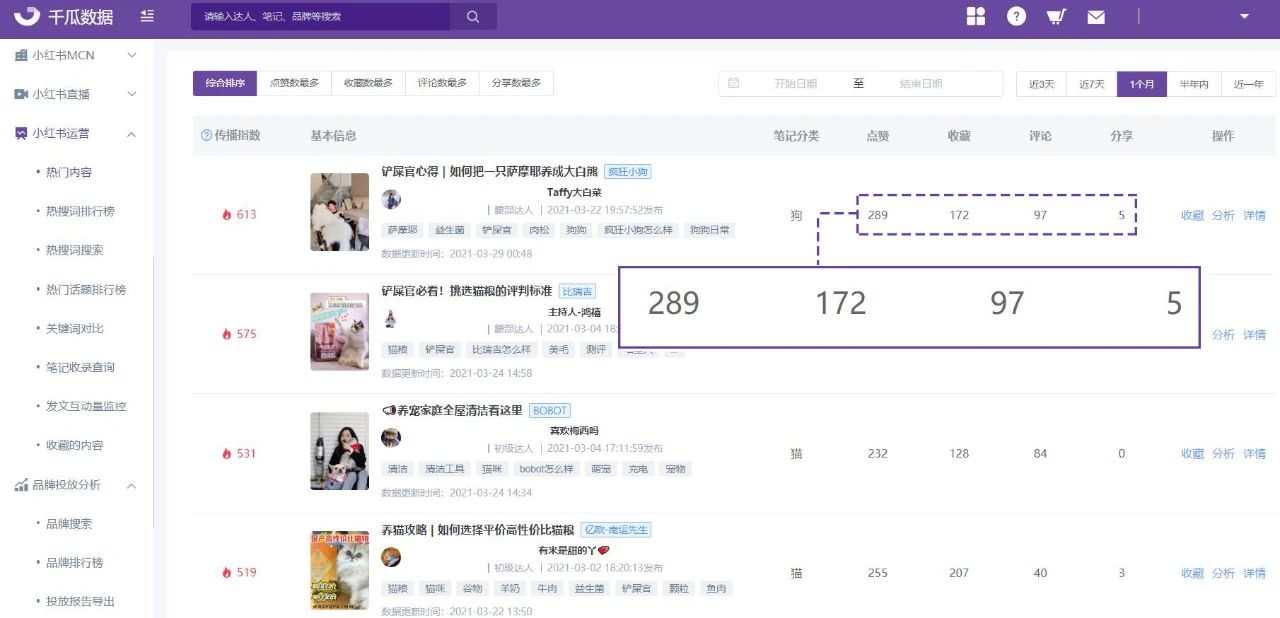
Task: Open 详情 for the Samoyed note
Action: [1255, 215]
